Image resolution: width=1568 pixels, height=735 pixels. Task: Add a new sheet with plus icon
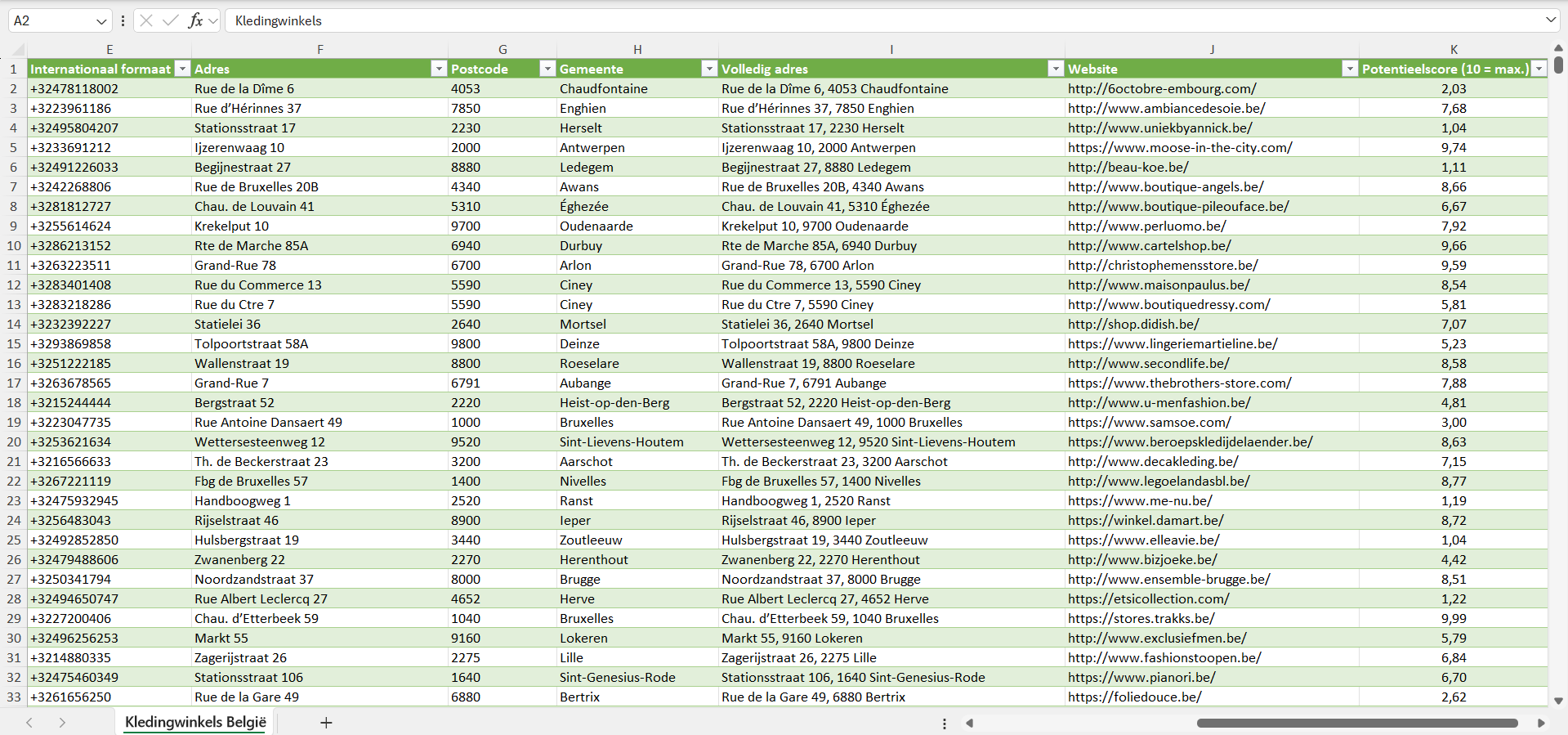326,723
